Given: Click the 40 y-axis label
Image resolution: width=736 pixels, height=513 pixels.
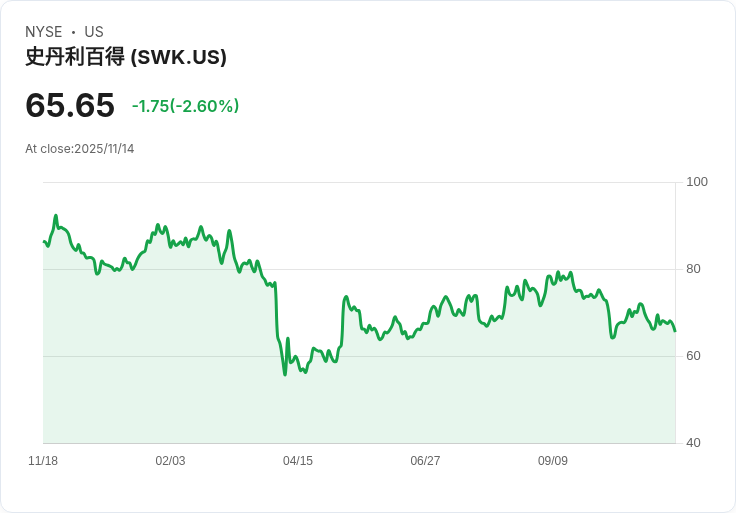Looking at the screenshot, I should [693, 443].
